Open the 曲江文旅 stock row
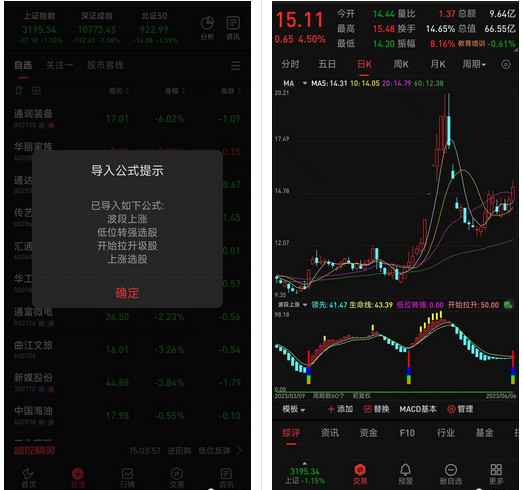Image resolution: width=523 pixels, height=490 pixels. [127, 350]
